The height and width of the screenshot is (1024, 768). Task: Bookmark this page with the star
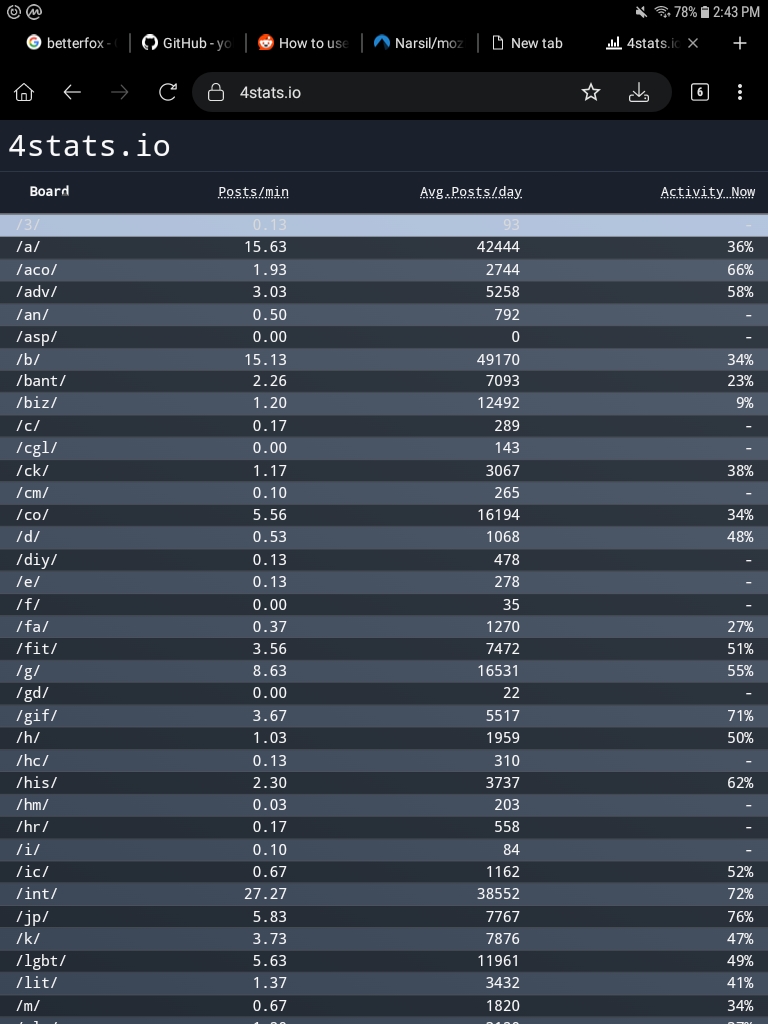point(590,92)
